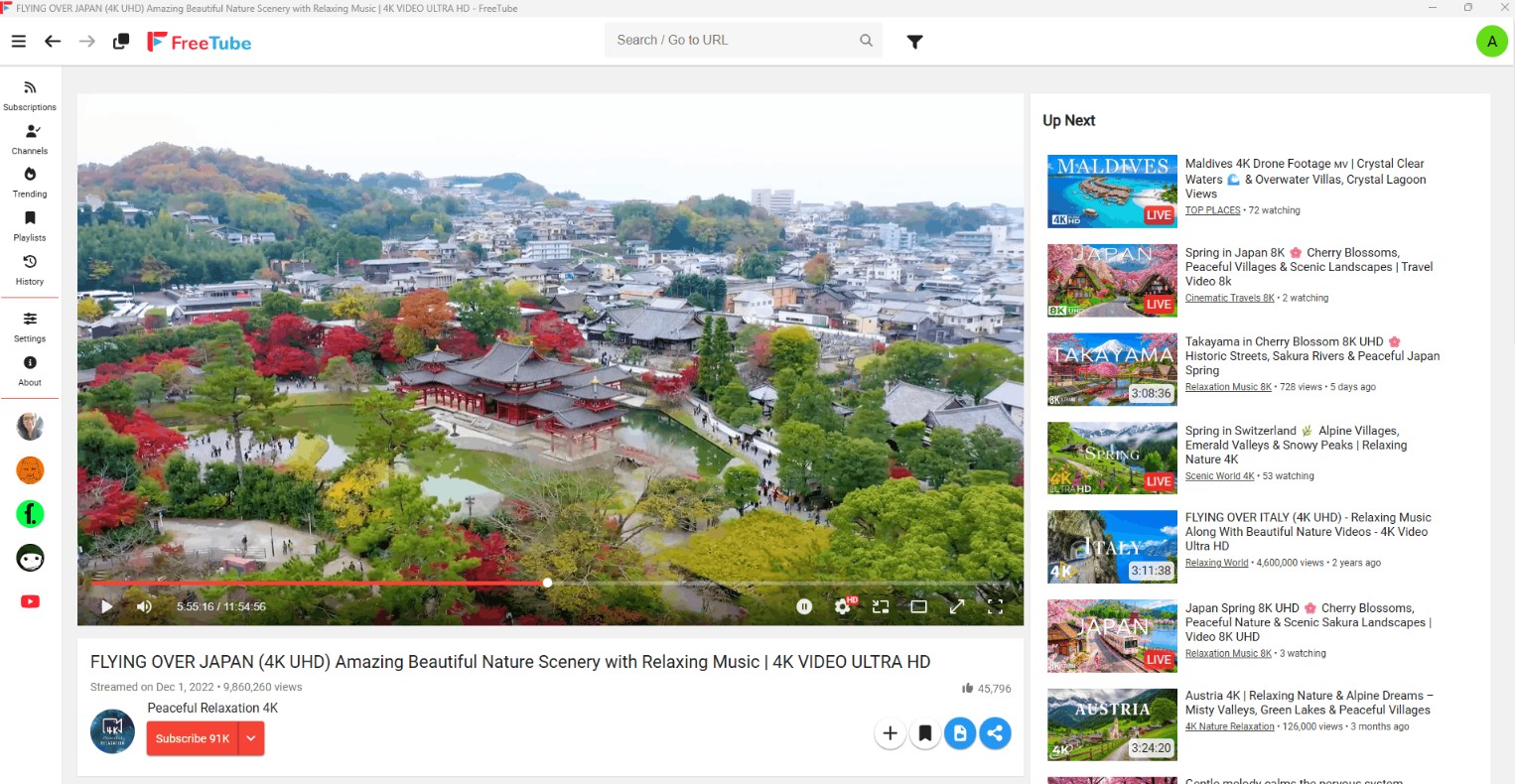
Task: Enter fullscreen from the player controls
Action: point(995,606)
